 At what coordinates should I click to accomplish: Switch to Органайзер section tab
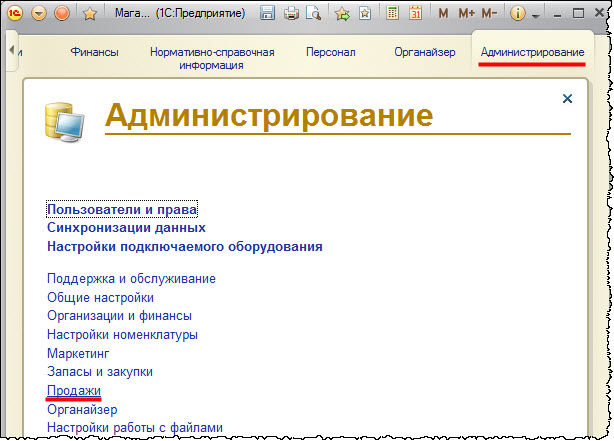click(x=425, y=52)
